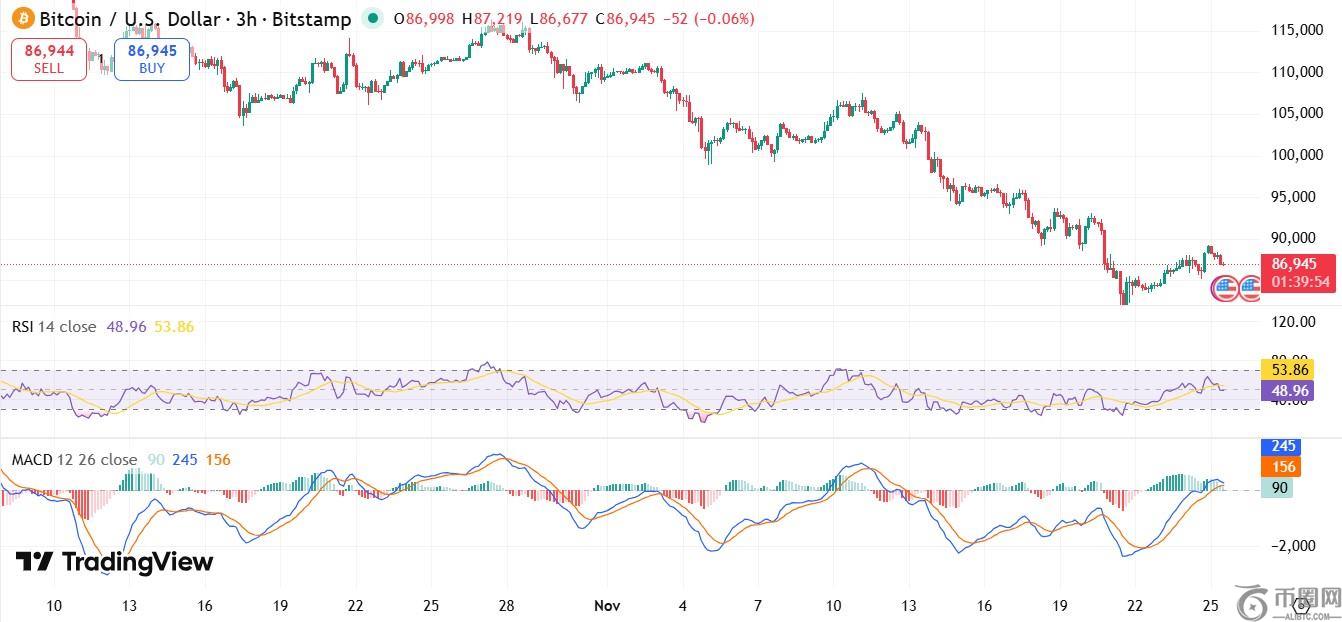Click the 115,000 price axis label
Viewport: 1342px width, 622px height.
(x=1298, y=31)
